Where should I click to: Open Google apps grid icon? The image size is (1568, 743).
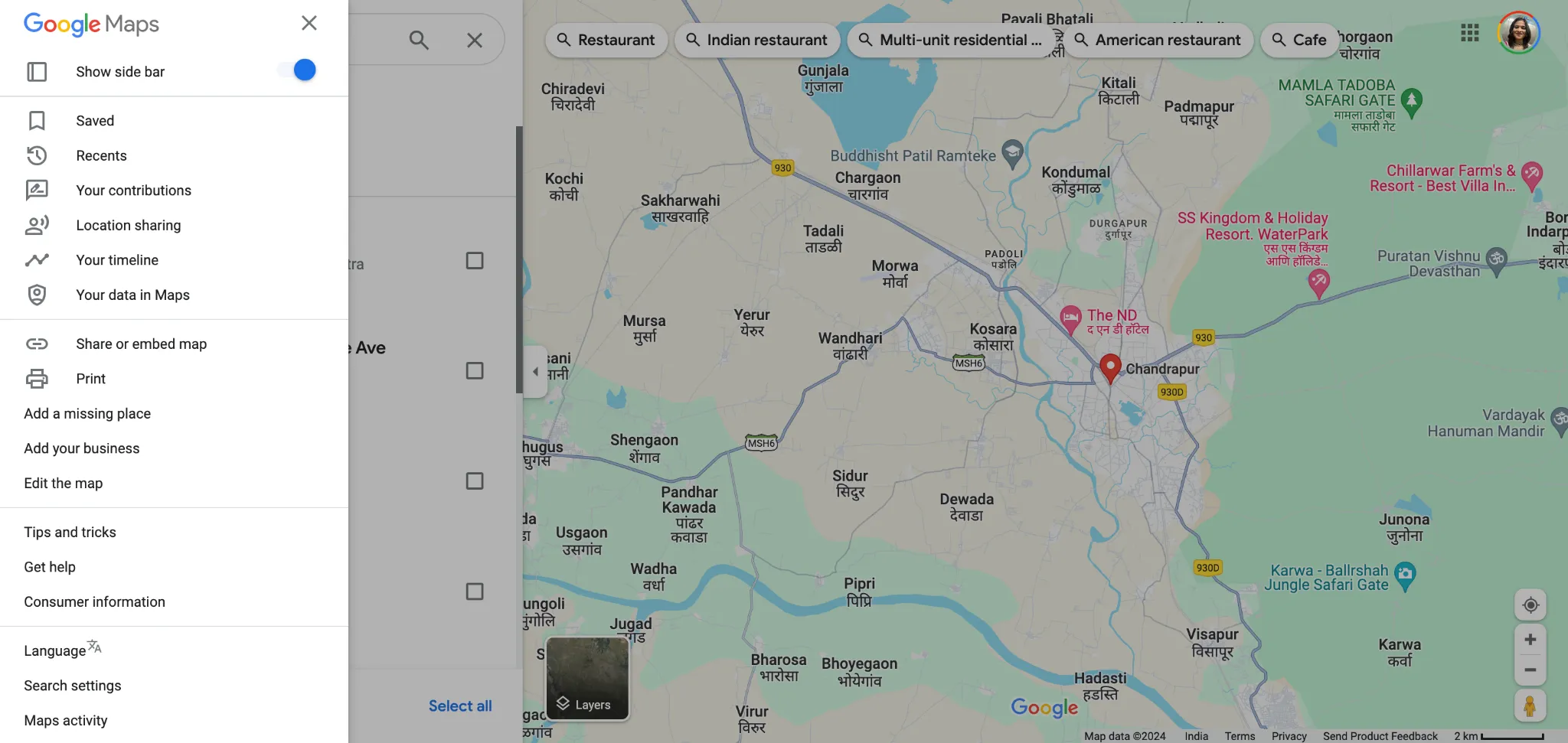click(x=1469, y=33)
